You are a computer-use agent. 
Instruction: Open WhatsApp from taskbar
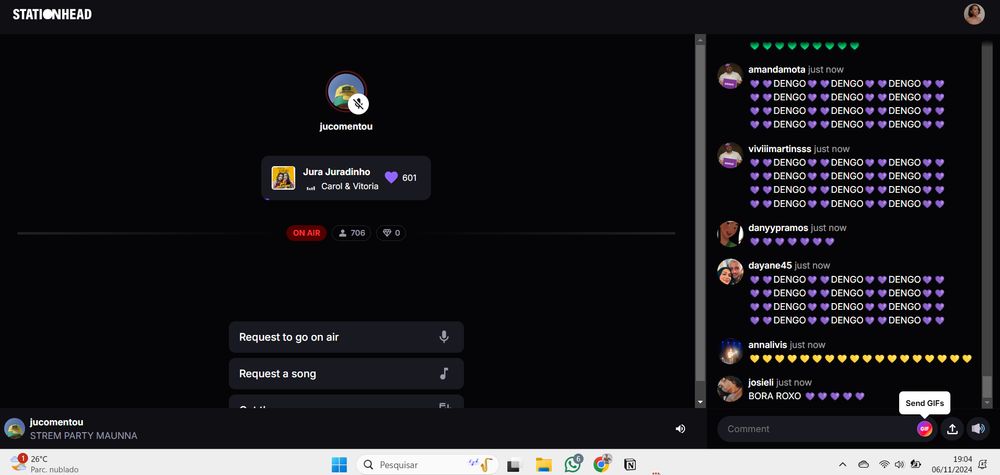coord(573,465)
